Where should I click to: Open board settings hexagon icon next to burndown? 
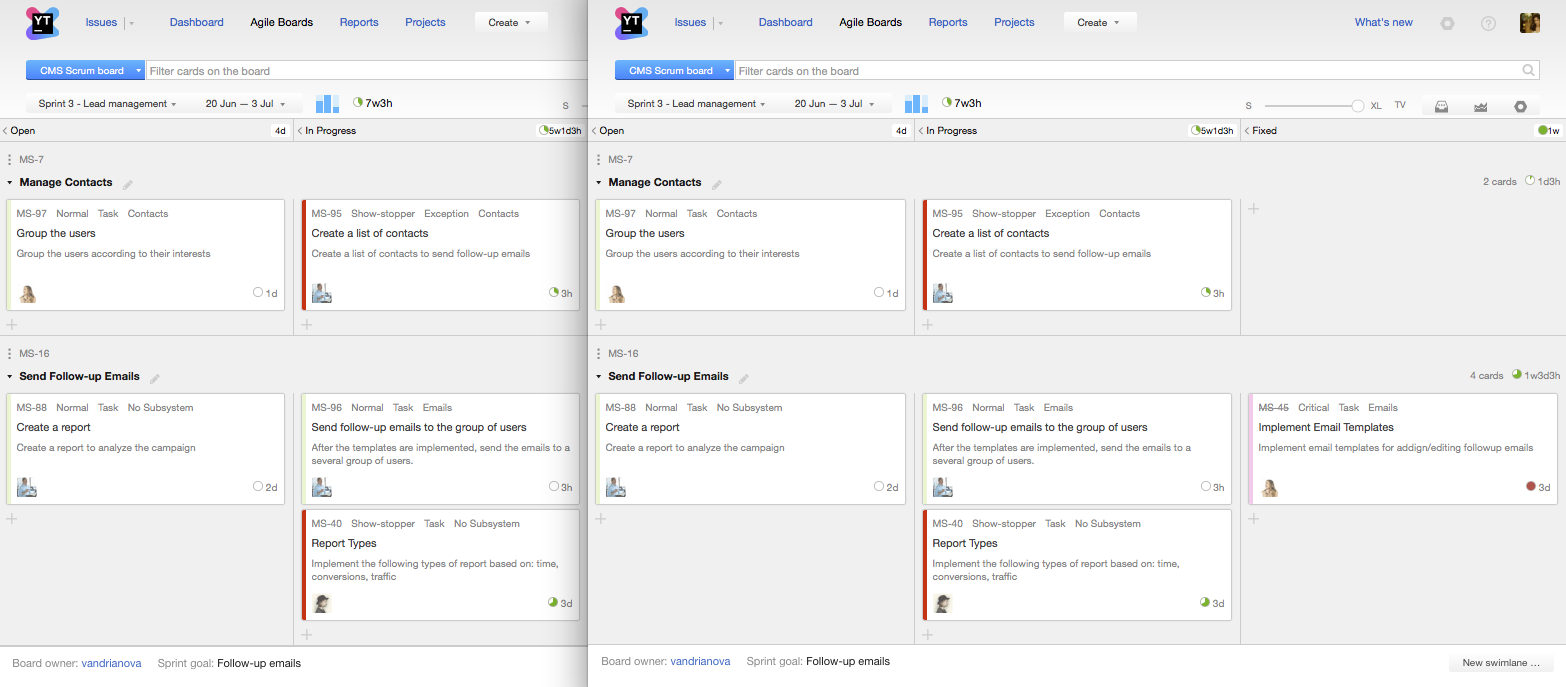[1521, 106]
